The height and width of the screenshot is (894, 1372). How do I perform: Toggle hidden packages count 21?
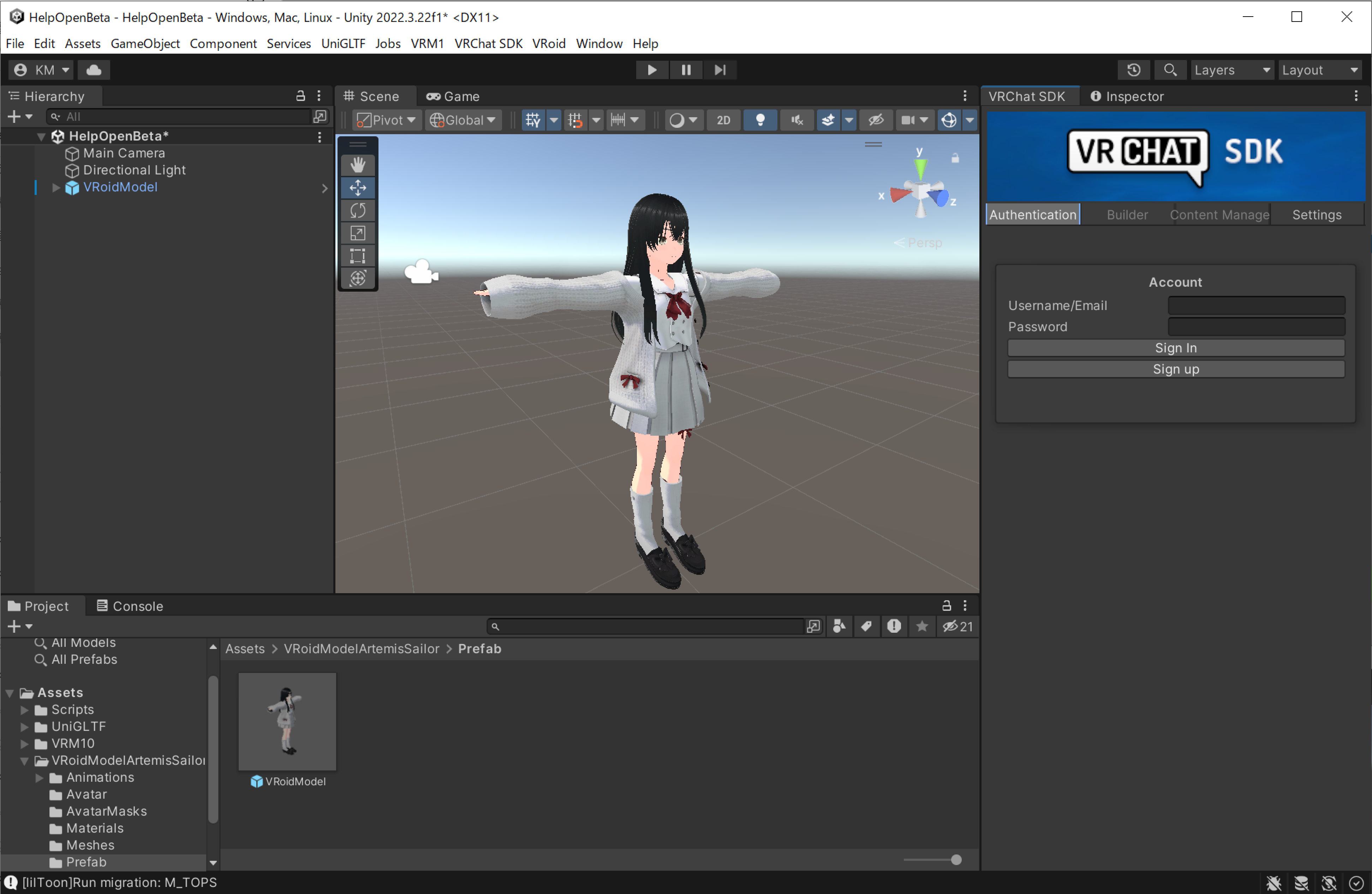tap(958, 626)
